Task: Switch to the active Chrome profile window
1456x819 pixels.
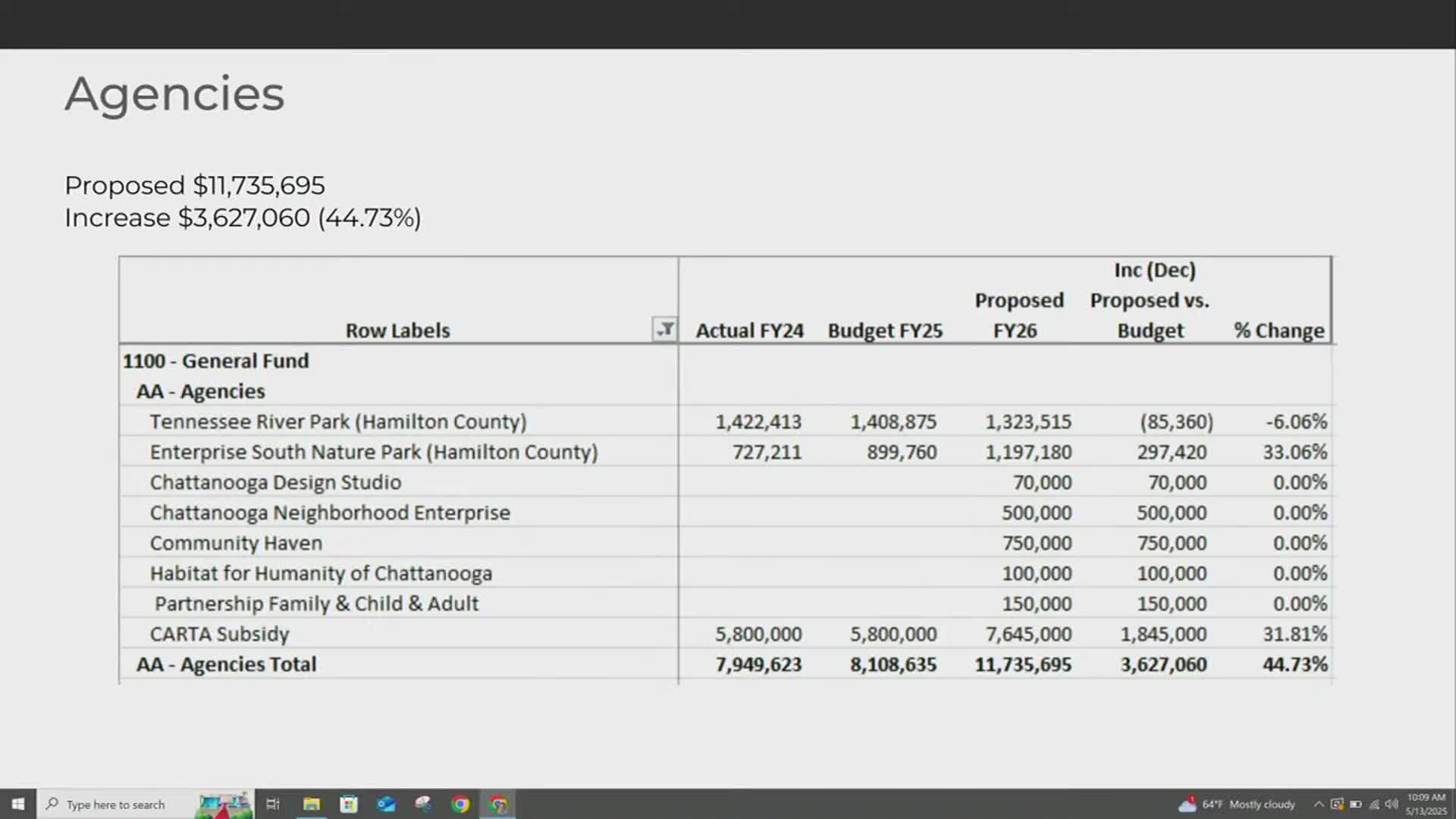Action: (498, 804)
